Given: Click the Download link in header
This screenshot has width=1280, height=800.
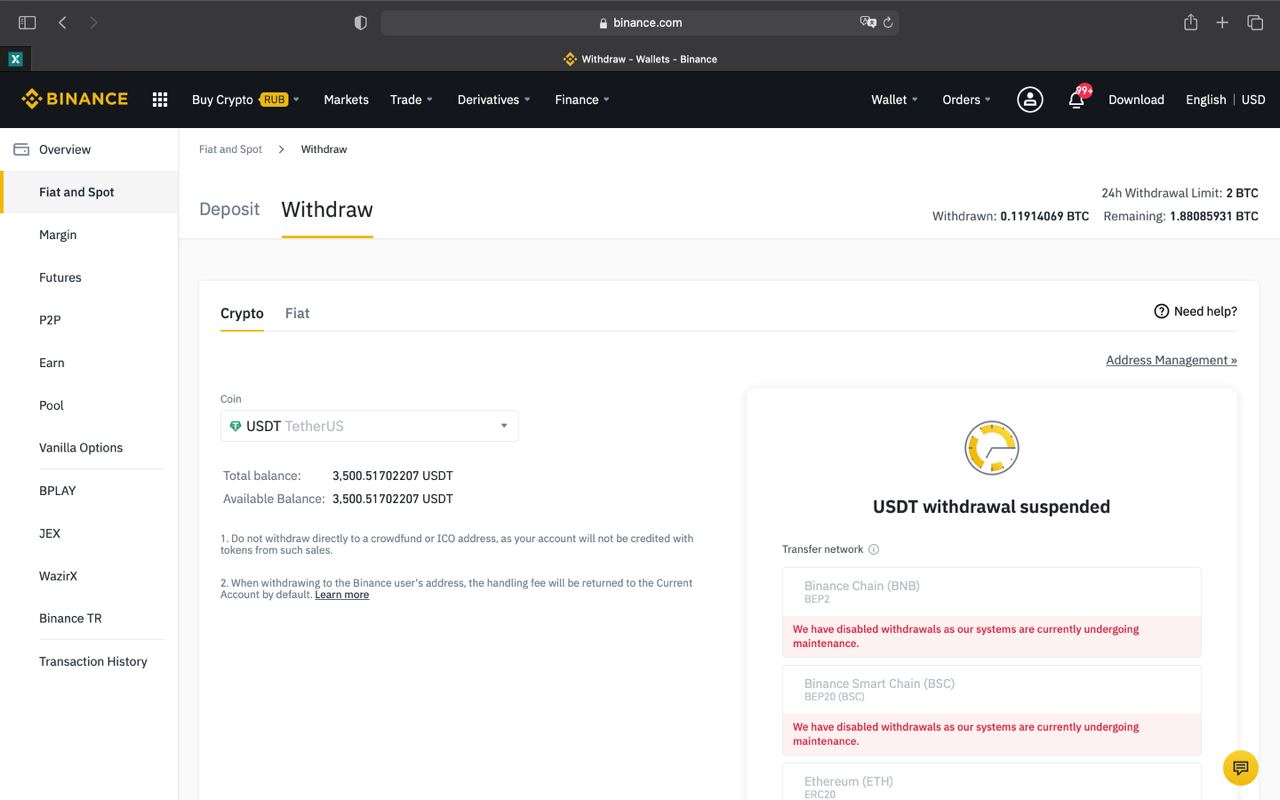Looking at the screenshot, I should pyautogui.click(x=1136, y=99).
